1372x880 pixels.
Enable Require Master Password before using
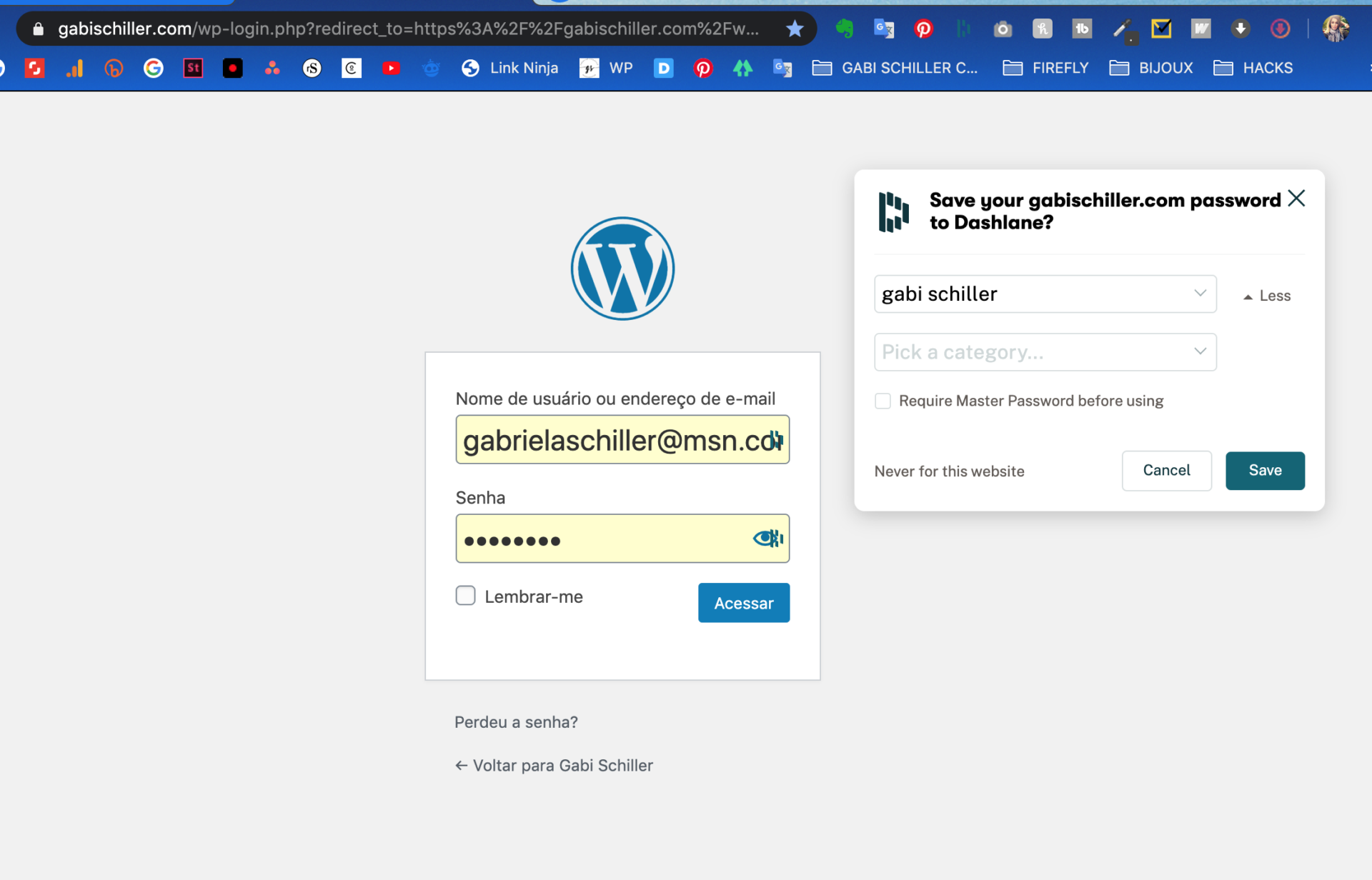coord(883,401)
